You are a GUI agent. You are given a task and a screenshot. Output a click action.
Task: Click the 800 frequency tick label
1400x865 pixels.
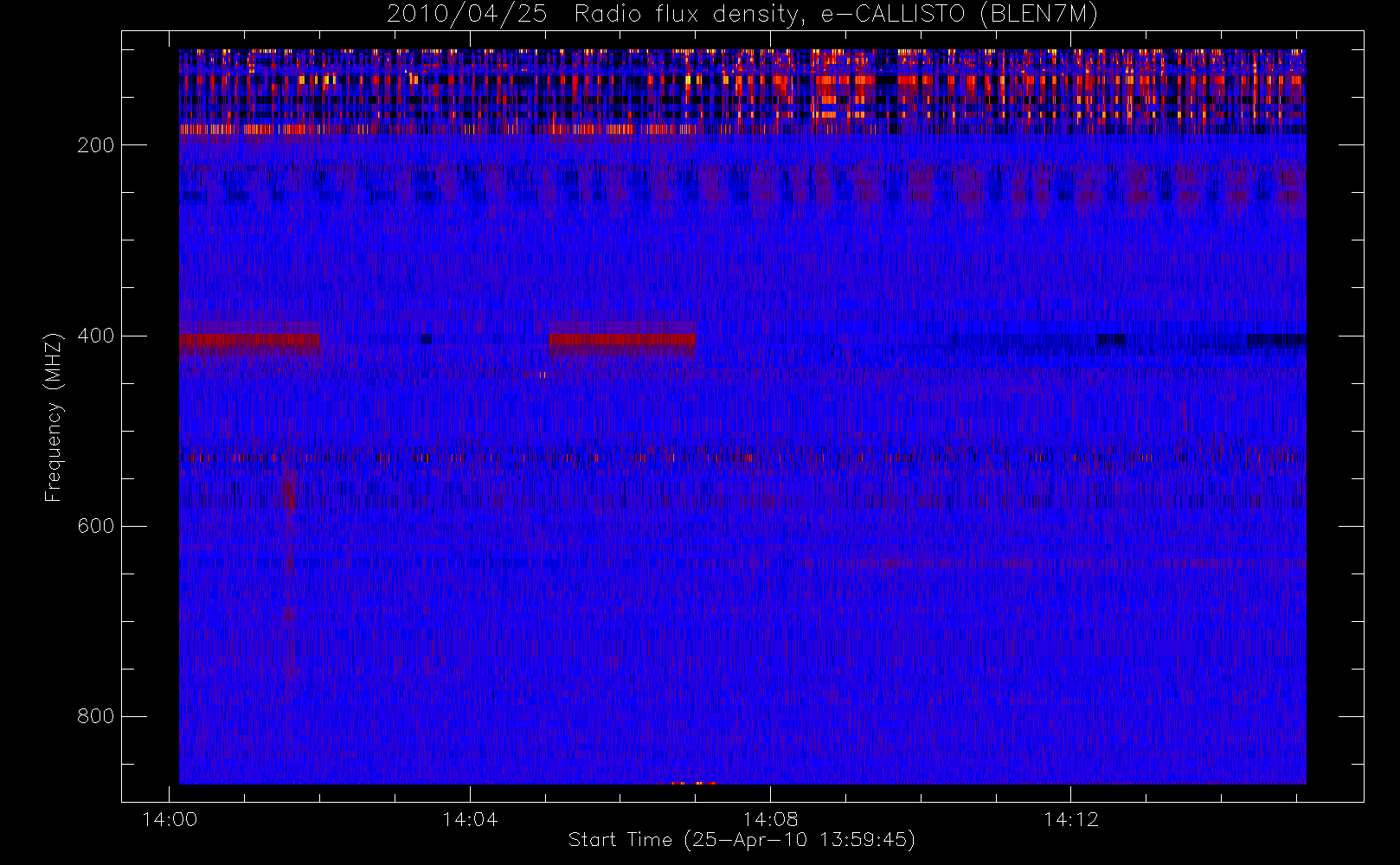[96, 716]
